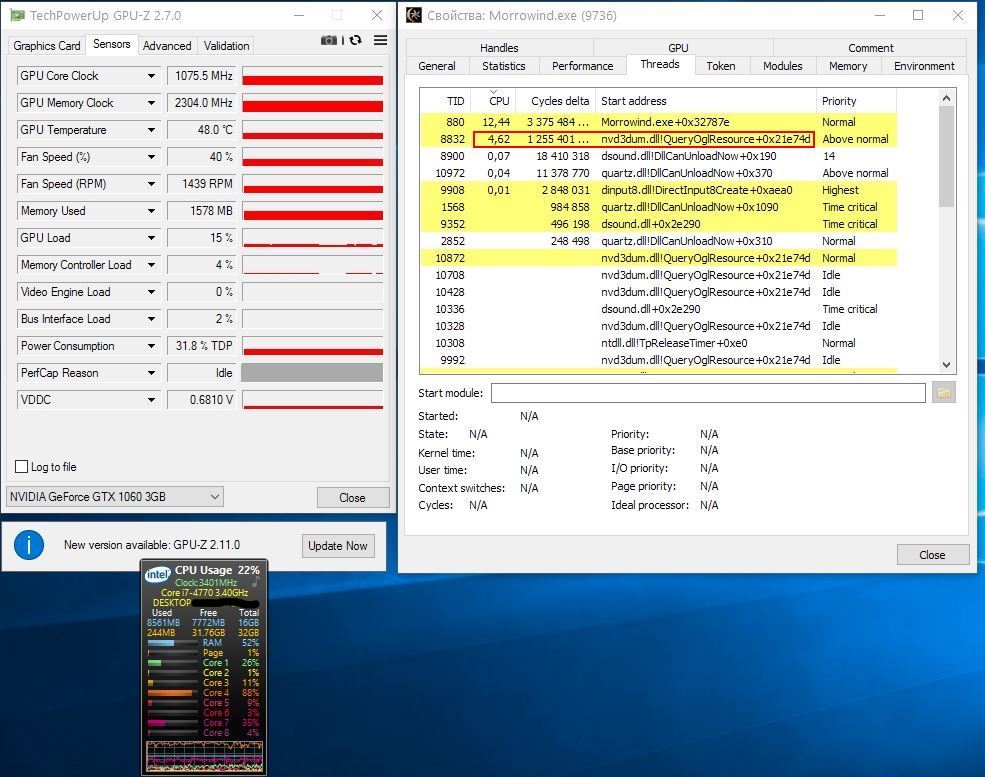Switch to the Graphics Card tab
The width and height of the screenshot is (985, 777).
pyautogui.click(x=46, y=46)
